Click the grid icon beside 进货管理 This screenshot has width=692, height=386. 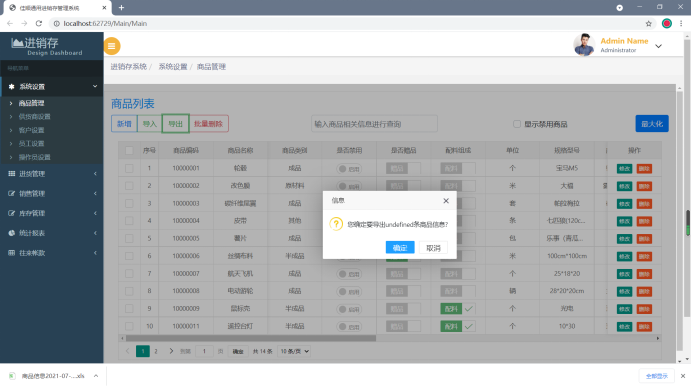tap(11, 174)
